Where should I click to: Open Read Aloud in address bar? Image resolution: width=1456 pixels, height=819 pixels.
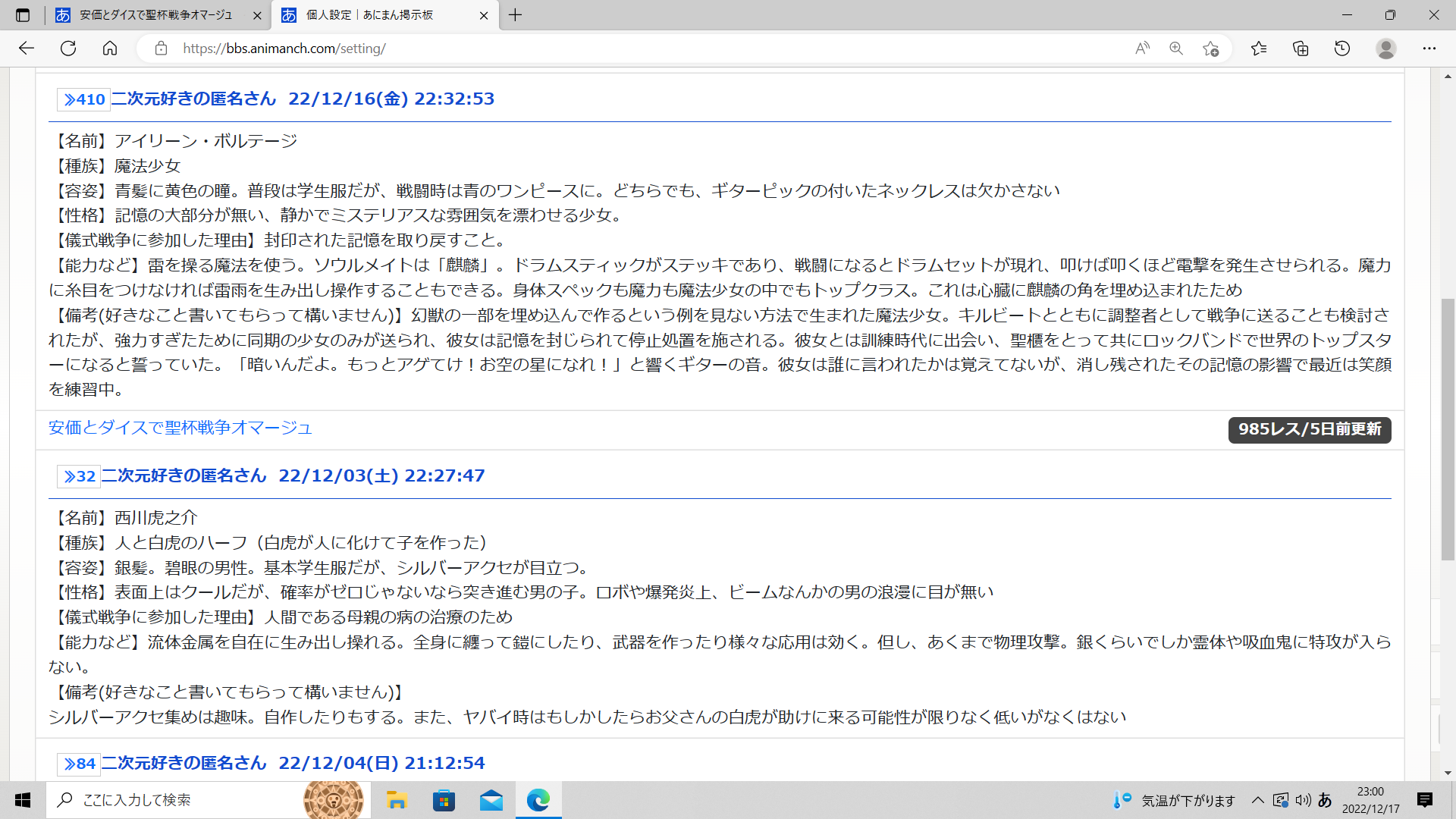(1142, 49)
